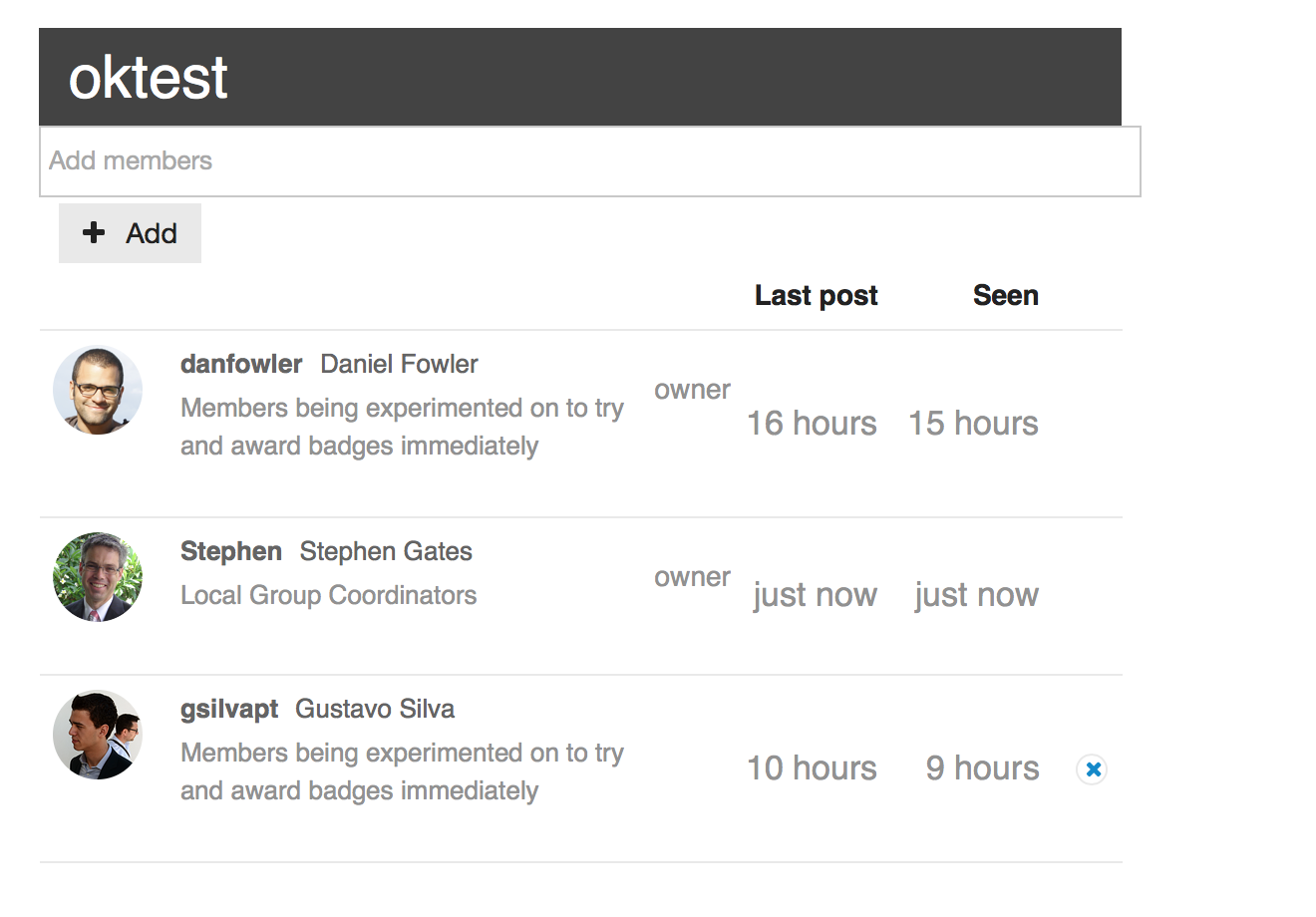Click the plus icon on Add button

click(x=94, y=233)
